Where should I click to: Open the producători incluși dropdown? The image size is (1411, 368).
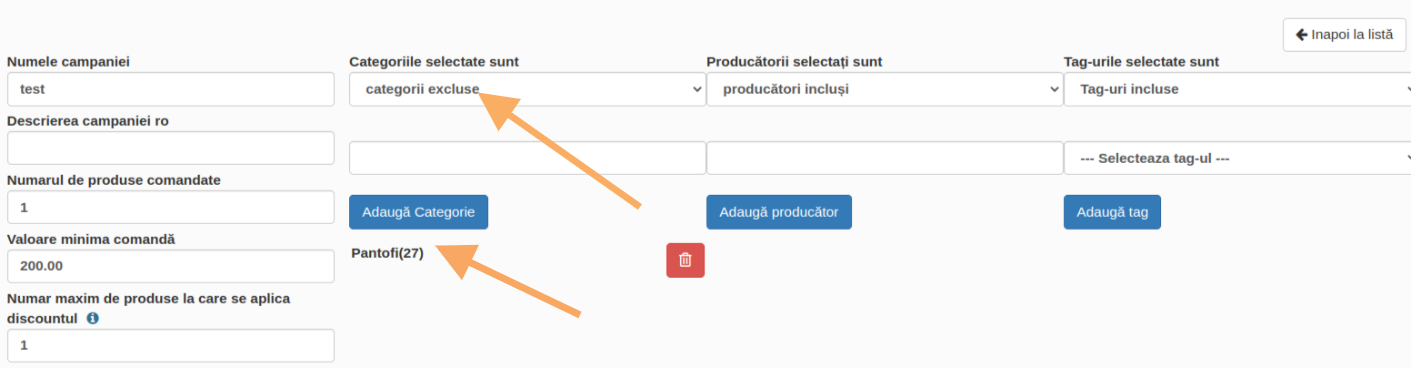pyautogui.click(x=884, y=89)
